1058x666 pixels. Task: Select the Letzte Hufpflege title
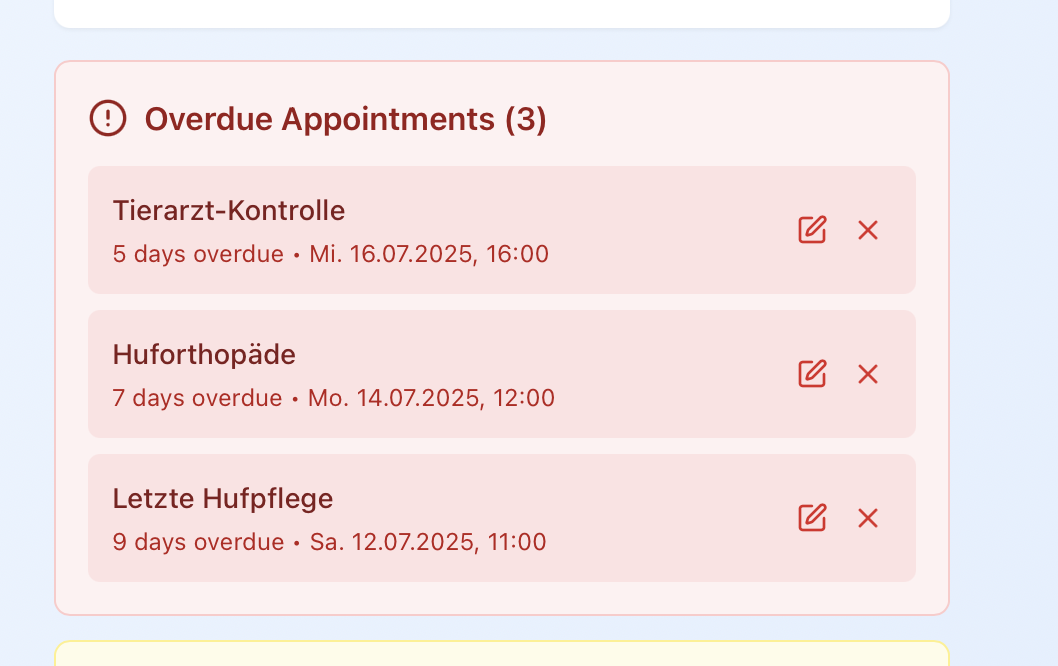223,499
